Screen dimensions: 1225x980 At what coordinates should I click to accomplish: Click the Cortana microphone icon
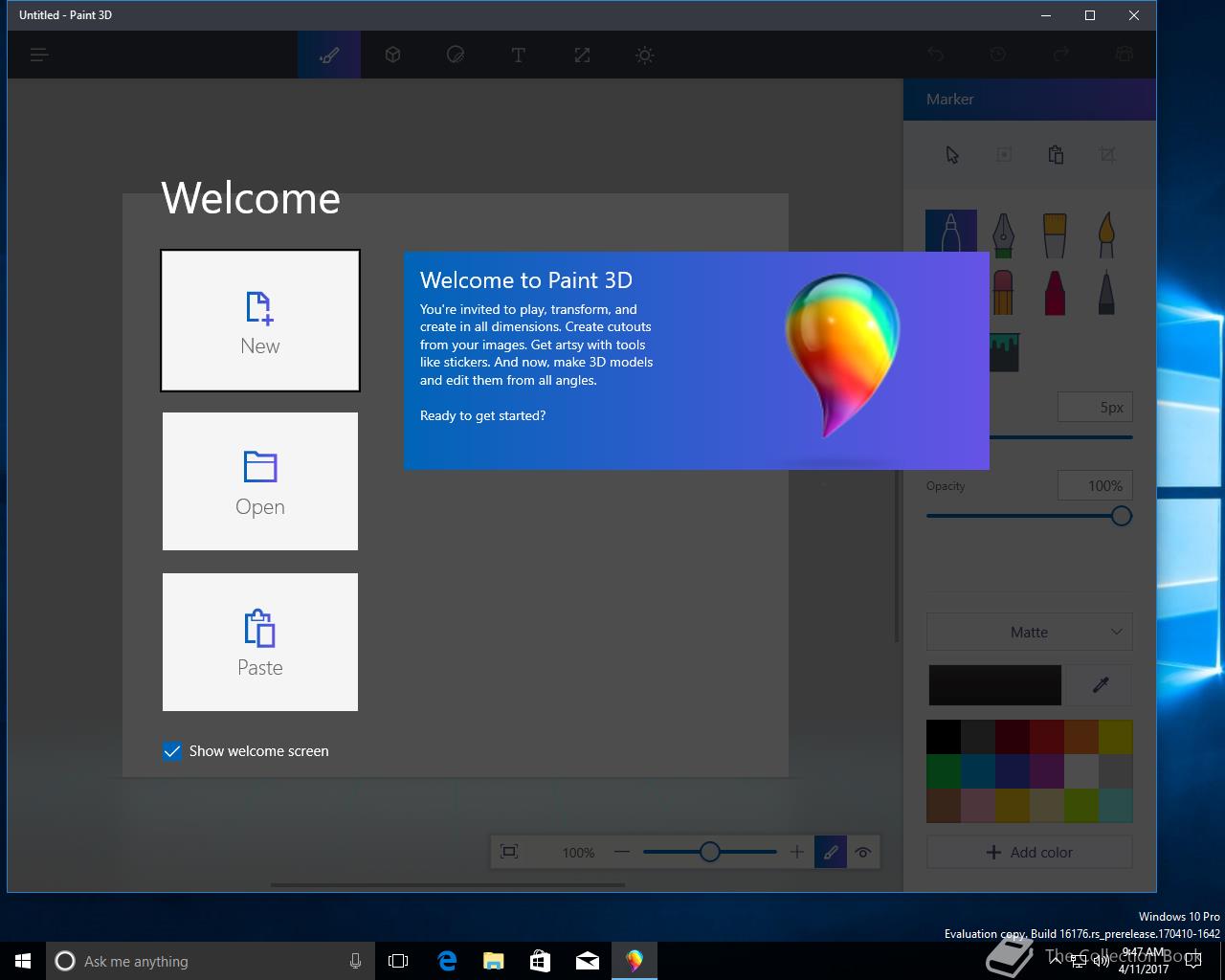coord(355,961)
